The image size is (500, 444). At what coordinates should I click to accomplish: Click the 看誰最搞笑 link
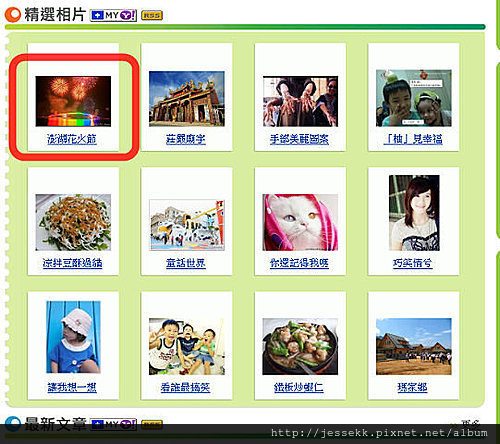tap(185, 387)
